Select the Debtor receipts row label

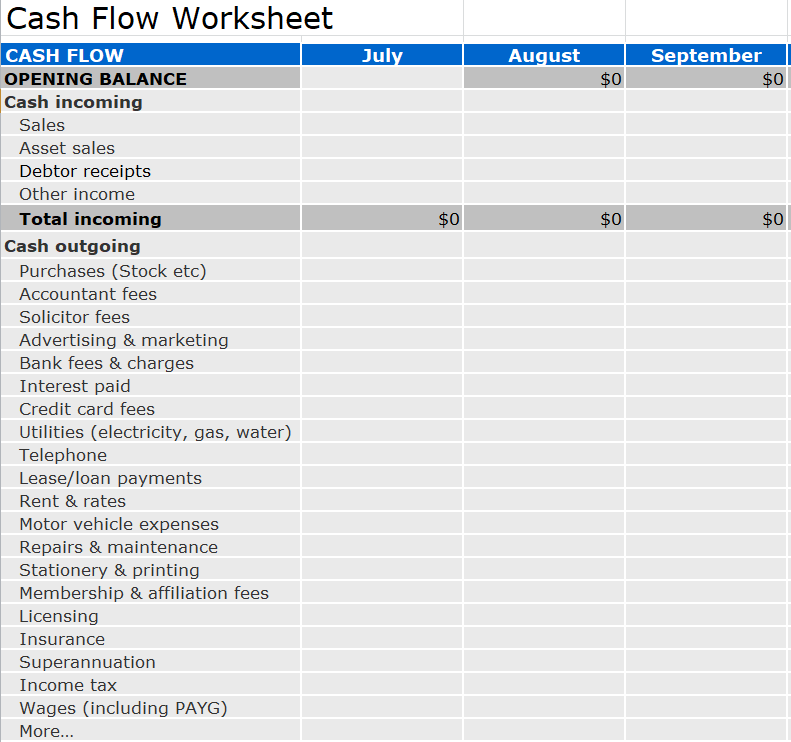pyautogui.click(x=85, y=172)
